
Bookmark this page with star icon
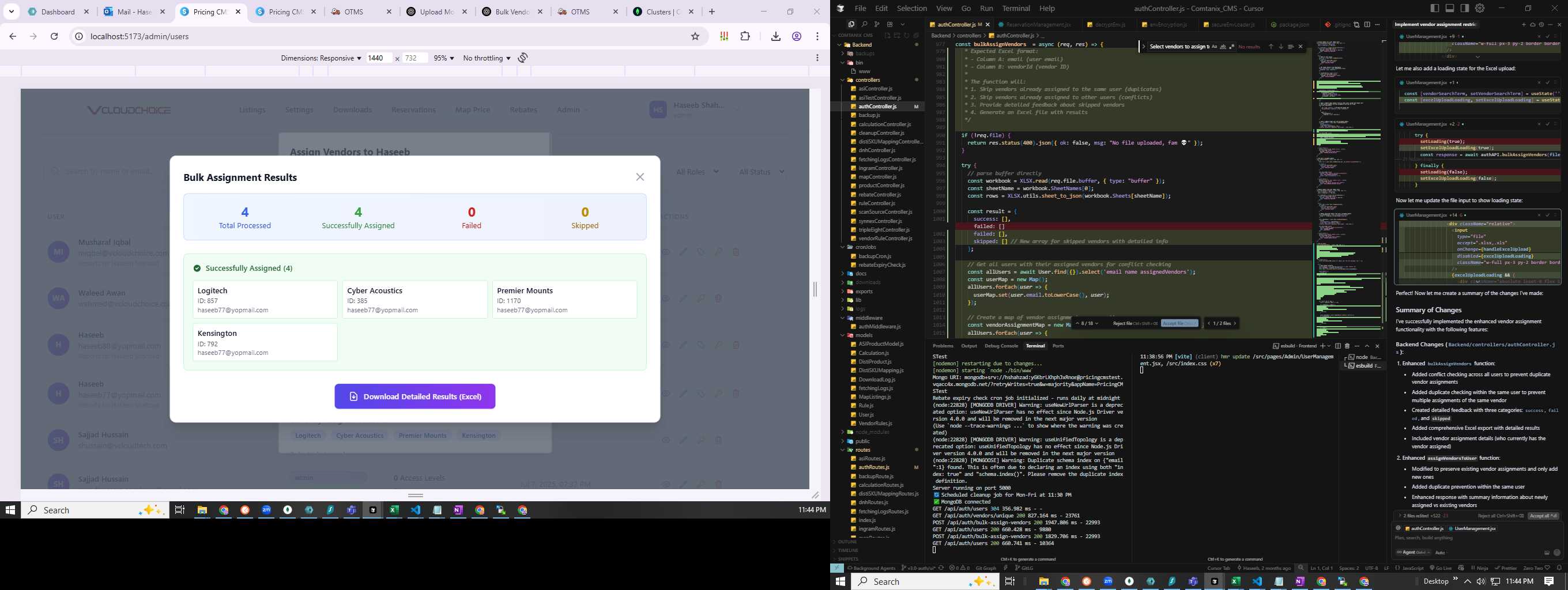pos(695,36)
